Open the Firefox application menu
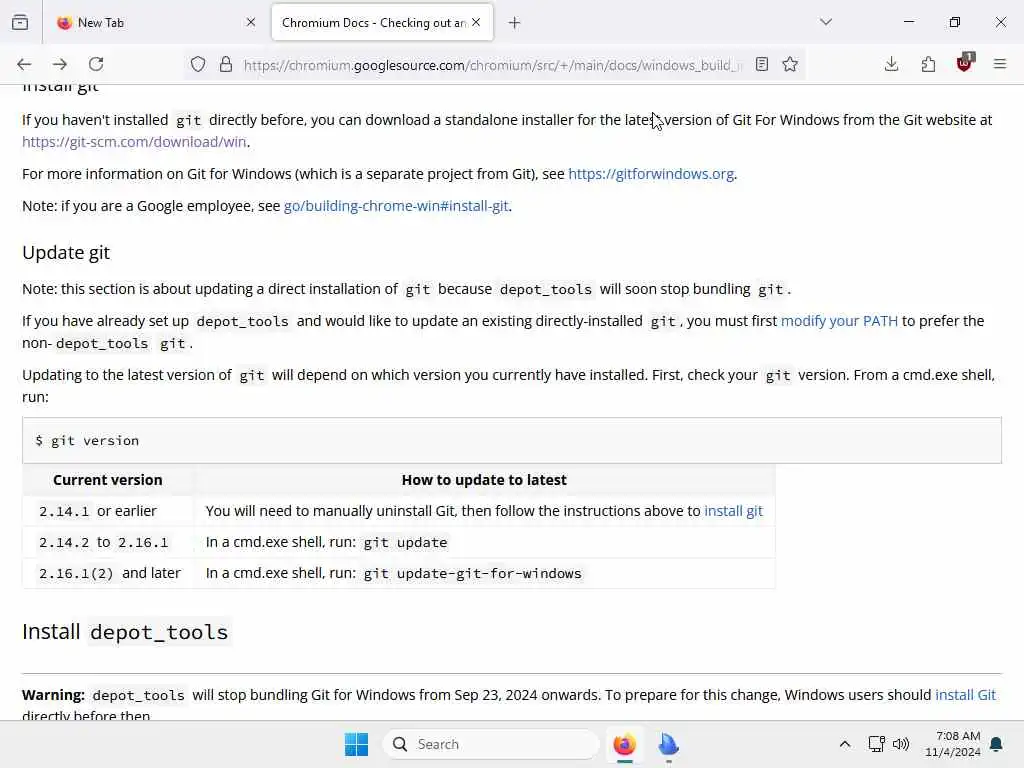Viewport: 1024px width, 768px height. pos(1000,64)
